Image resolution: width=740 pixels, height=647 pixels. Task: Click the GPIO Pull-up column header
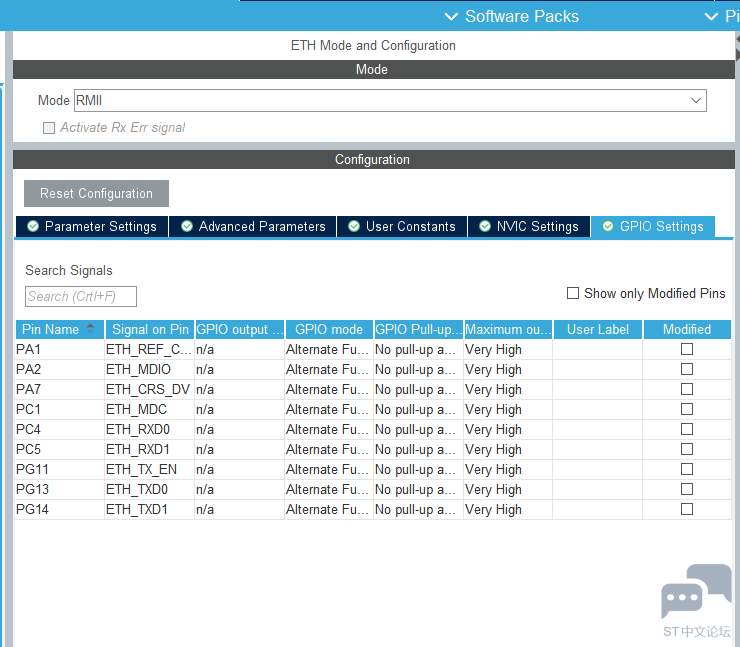click(x=419, y=329)
